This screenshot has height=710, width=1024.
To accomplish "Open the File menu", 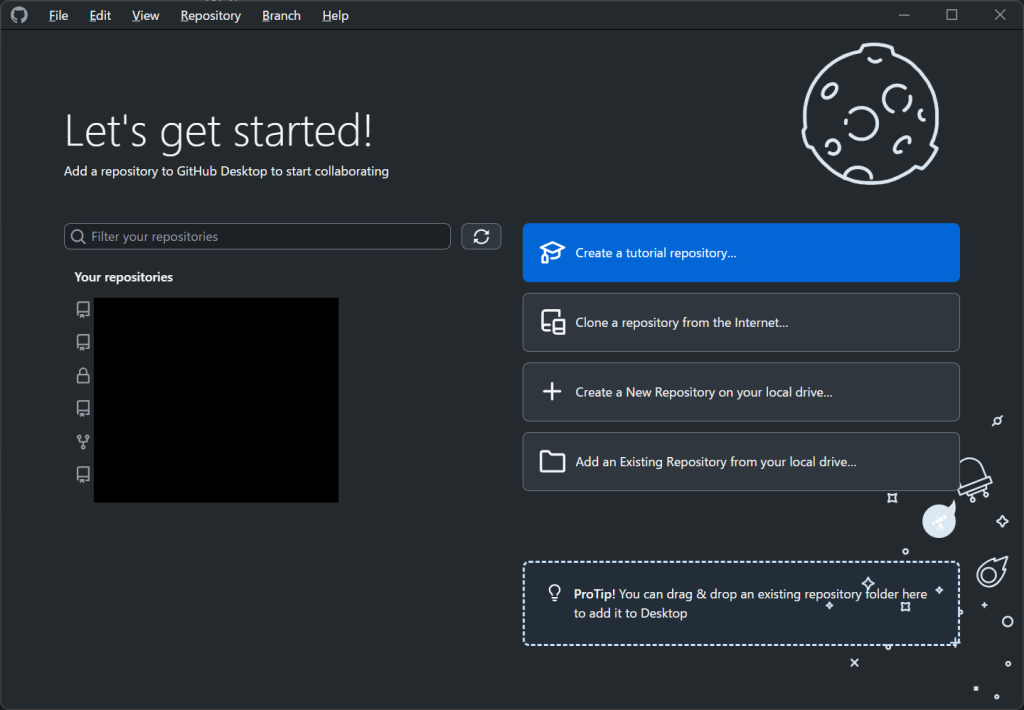I will click(59, 16).
